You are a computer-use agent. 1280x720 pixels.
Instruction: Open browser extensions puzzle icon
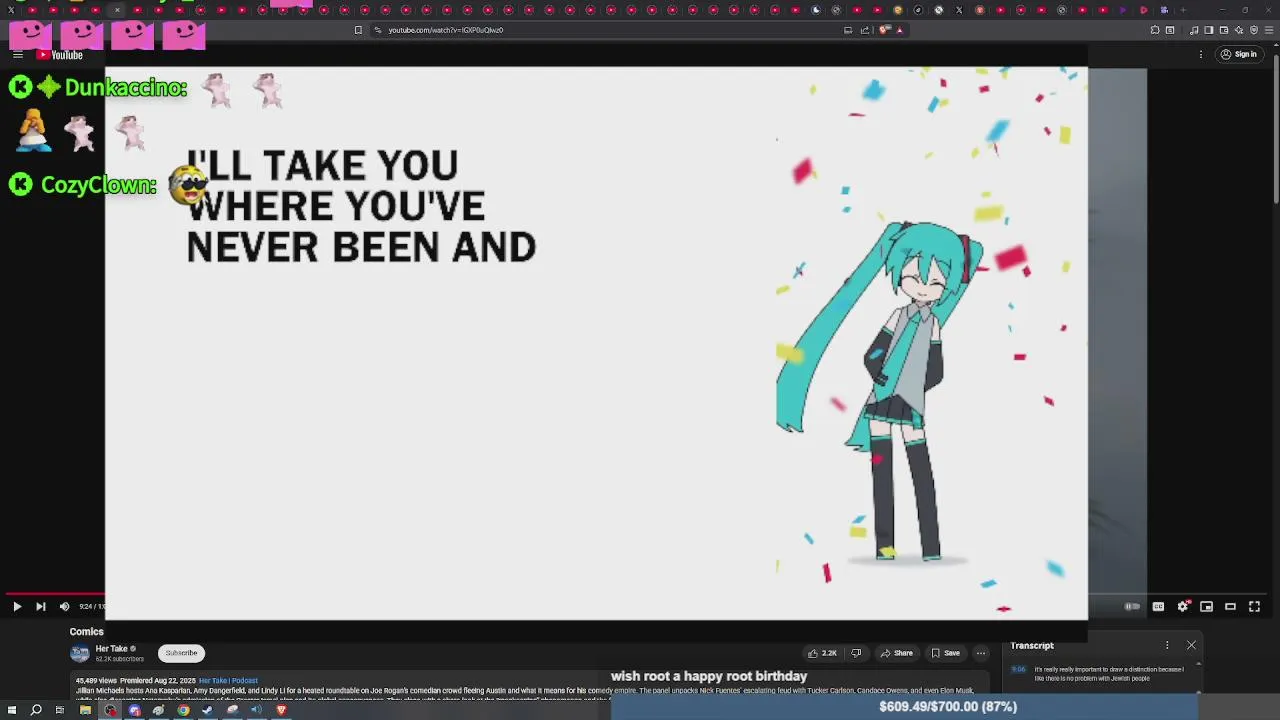(1155, 30)
